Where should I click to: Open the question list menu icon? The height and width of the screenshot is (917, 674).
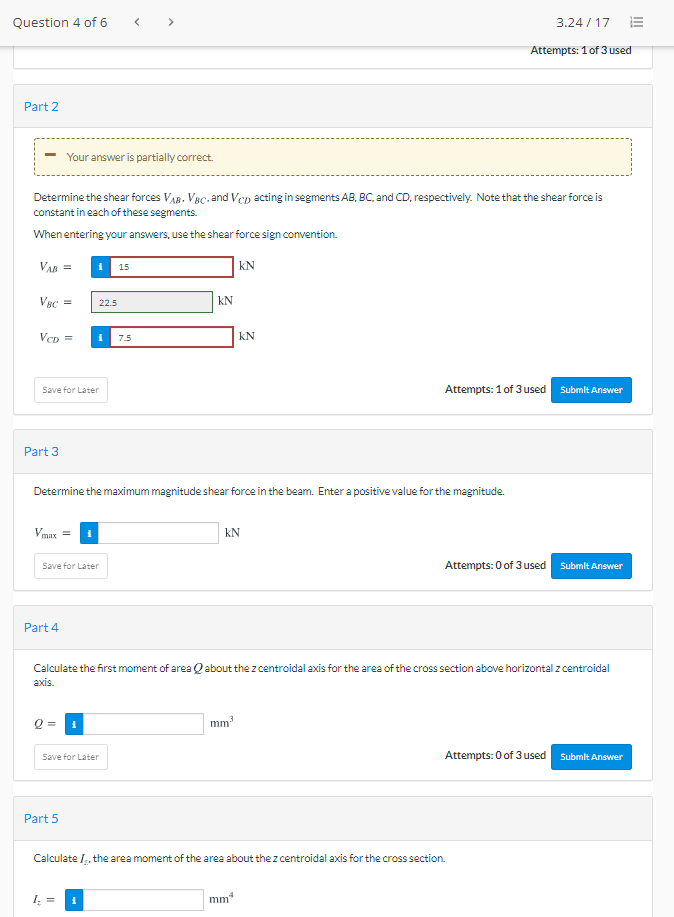point(639,22)
